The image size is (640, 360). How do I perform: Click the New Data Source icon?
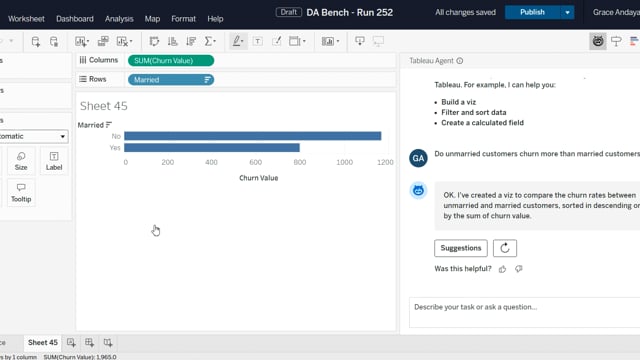point(36,41)
